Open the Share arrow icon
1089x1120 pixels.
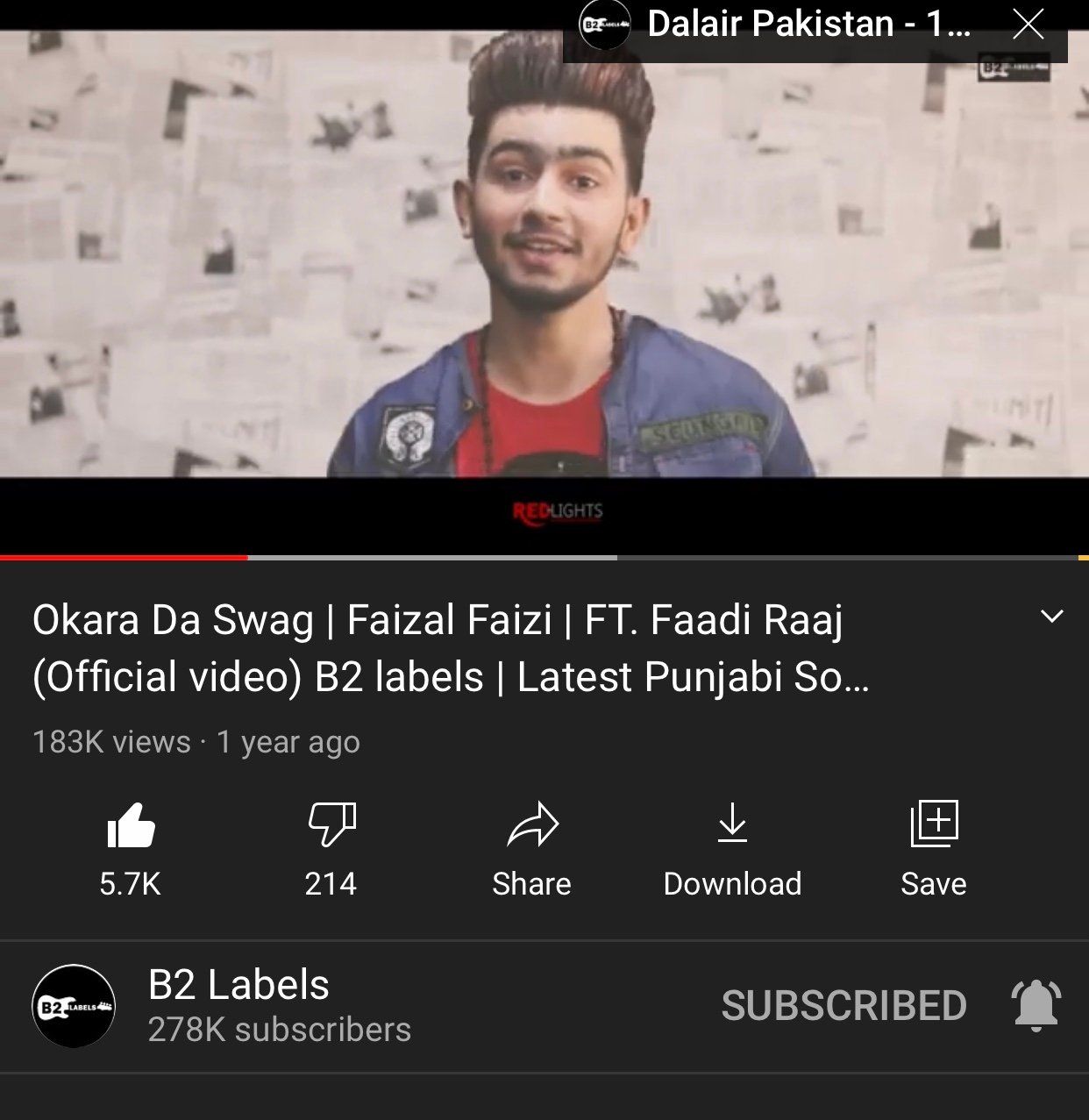click(x=532, y=824)
